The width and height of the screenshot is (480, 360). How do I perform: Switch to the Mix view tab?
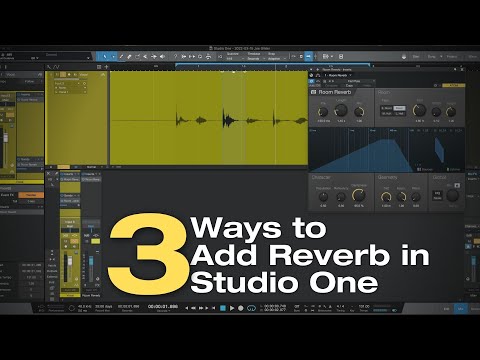(461, 309)
